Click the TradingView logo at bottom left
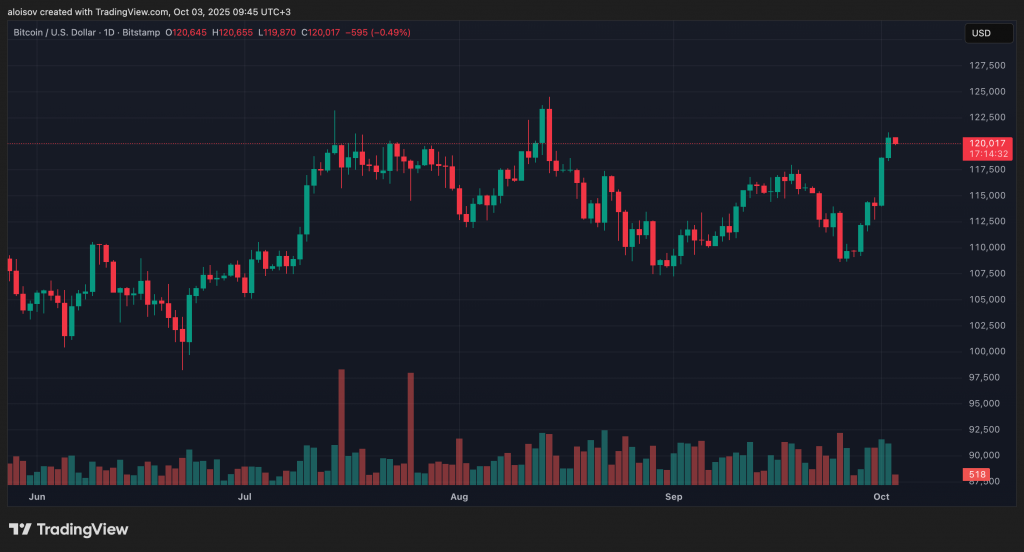1024x552 pixels. pyautogui.click(x=69, y=529)
